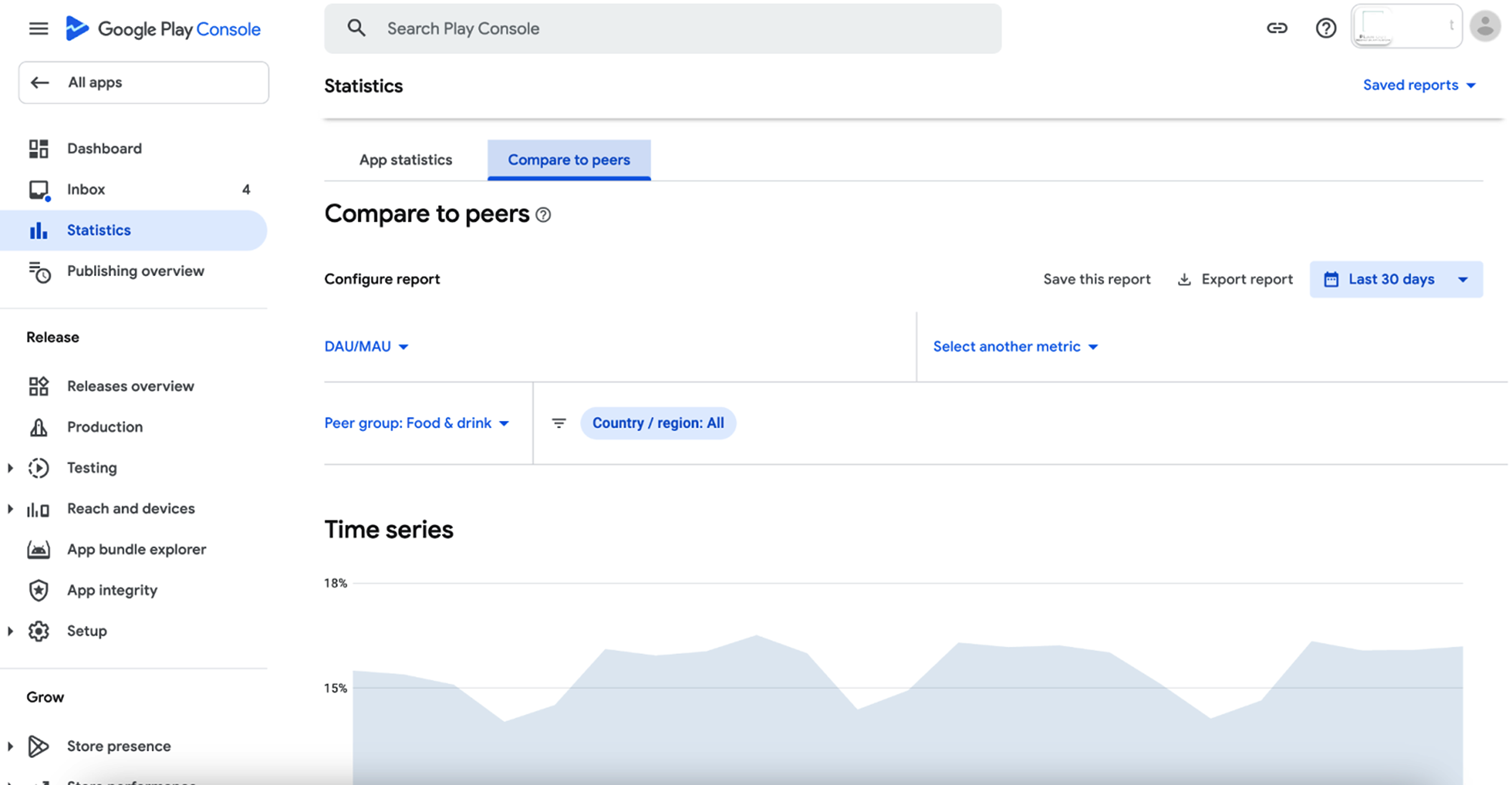This screenshot has height=785, width=1512.
Task: Open the hamburger navigation menu
Action: tap(38, 28)
